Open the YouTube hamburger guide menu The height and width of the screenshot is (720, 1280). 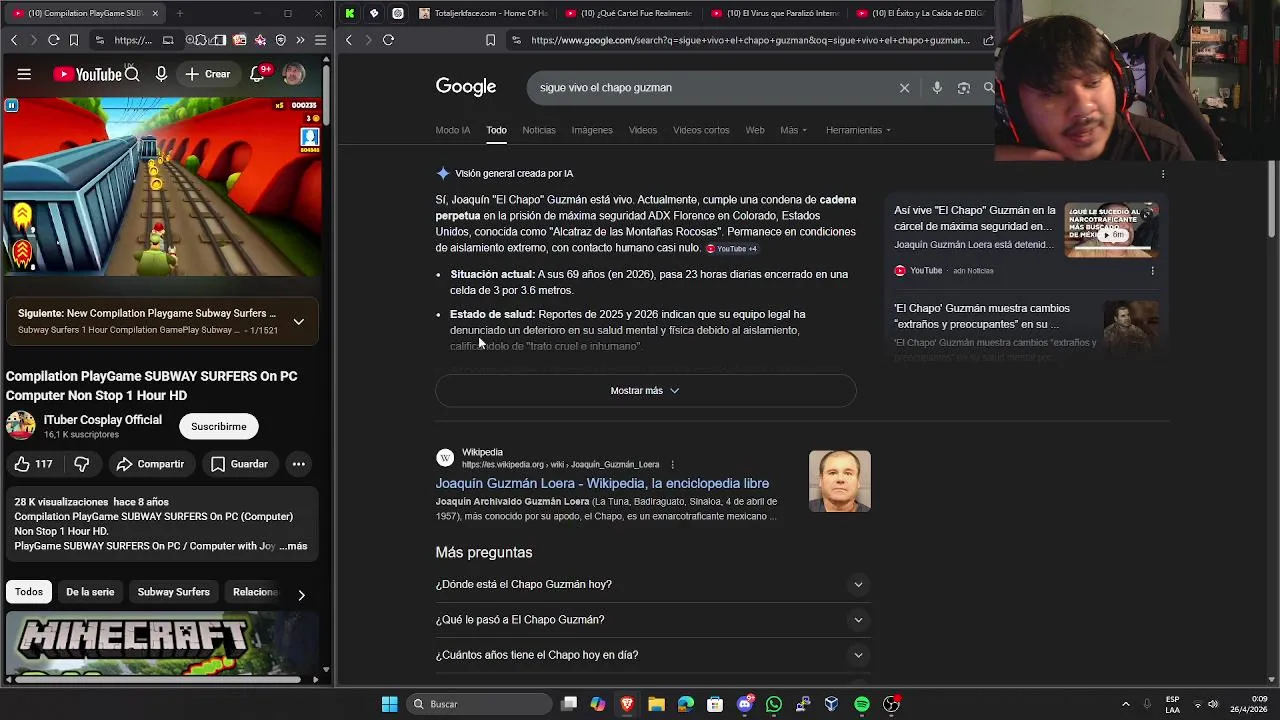[24, 74]
